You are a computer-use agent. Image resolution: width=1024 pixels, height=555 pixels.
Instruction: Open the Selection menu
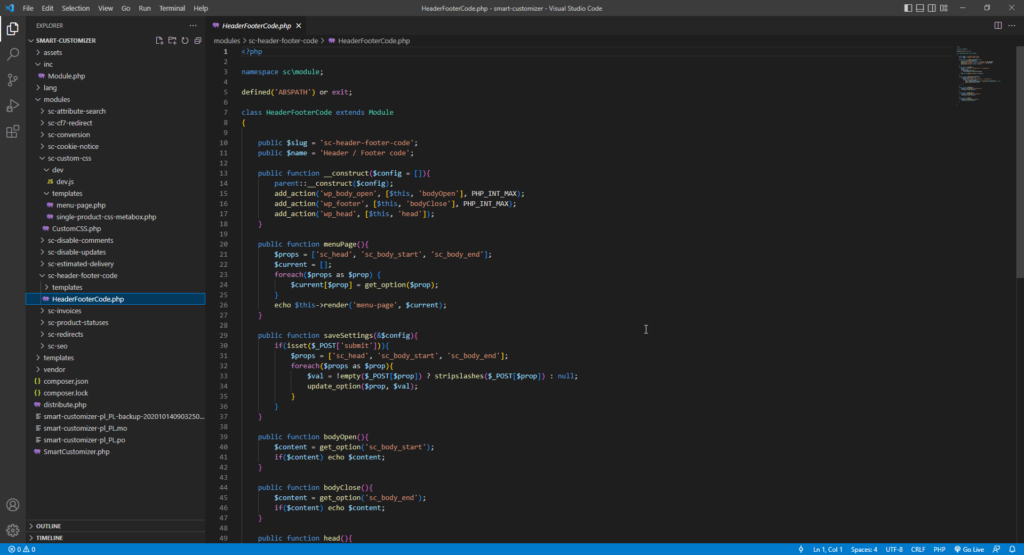coord(76,8)
